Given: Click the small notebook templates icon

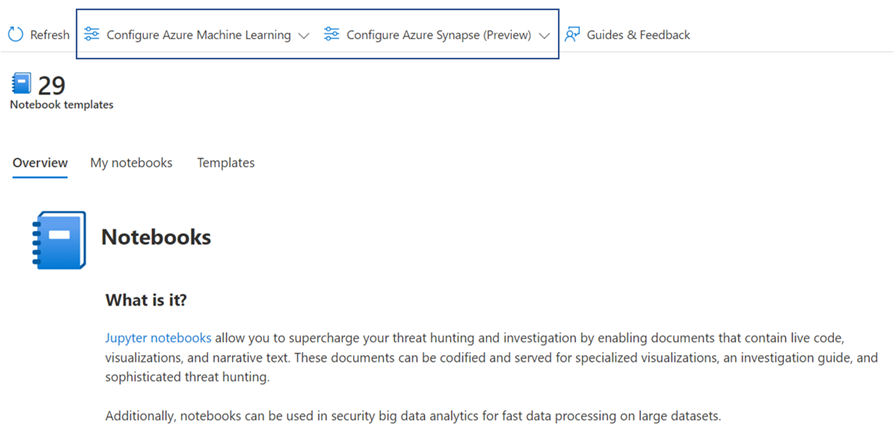Looking at the screenshot, I should tap(21, 83).
